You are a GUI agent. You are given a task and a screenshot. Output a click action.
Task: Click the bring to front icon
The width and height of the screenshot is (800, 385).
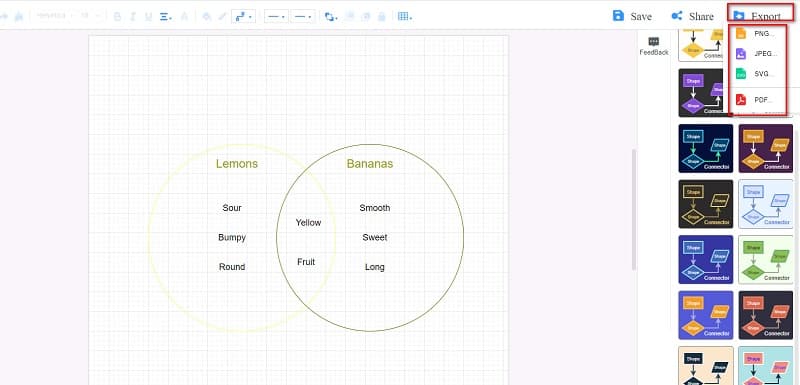(x=350, y=16)
